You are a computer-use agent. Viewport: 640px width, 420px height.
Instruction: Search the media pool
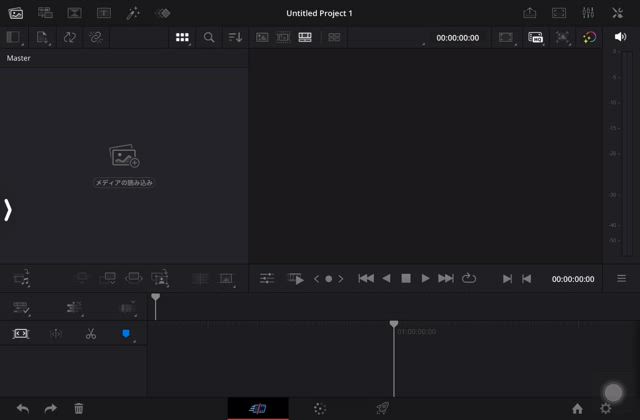(x=209, y=37)
